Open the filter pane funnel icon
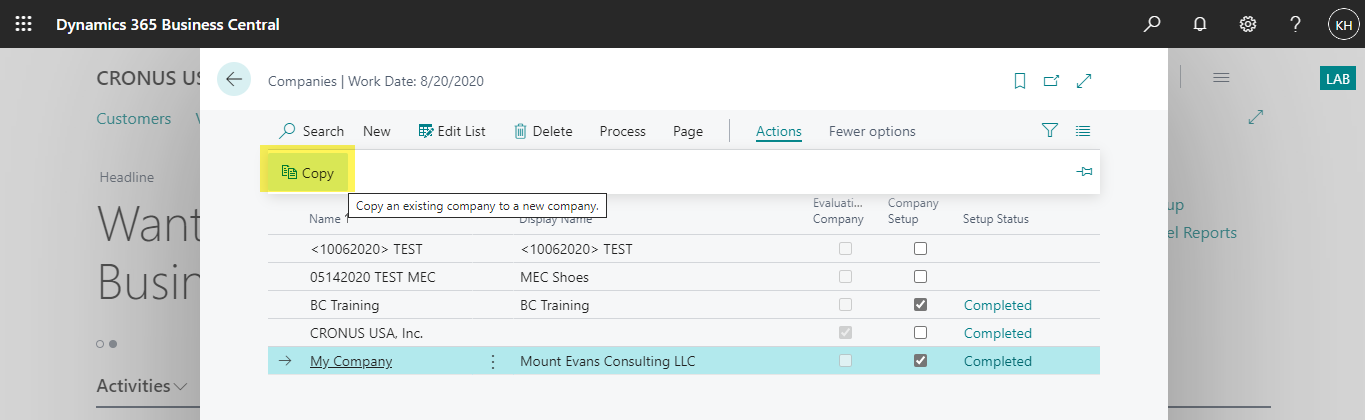1365x420 pixels. tap(1049, 130)
